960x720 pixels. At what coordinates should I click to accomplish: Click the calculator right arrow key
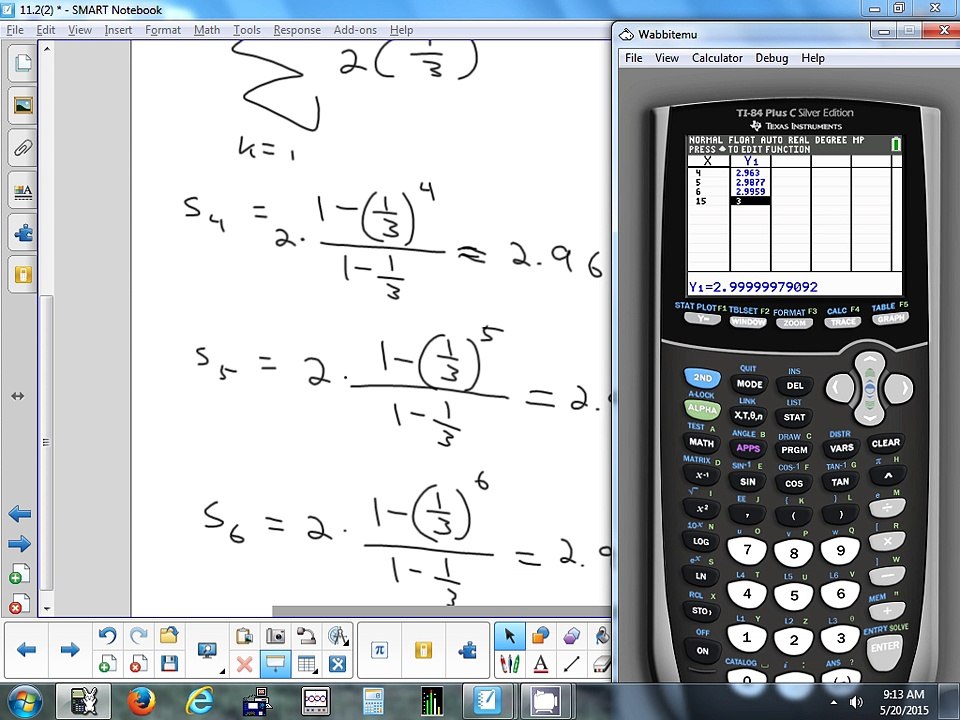(x=901, y=388)
